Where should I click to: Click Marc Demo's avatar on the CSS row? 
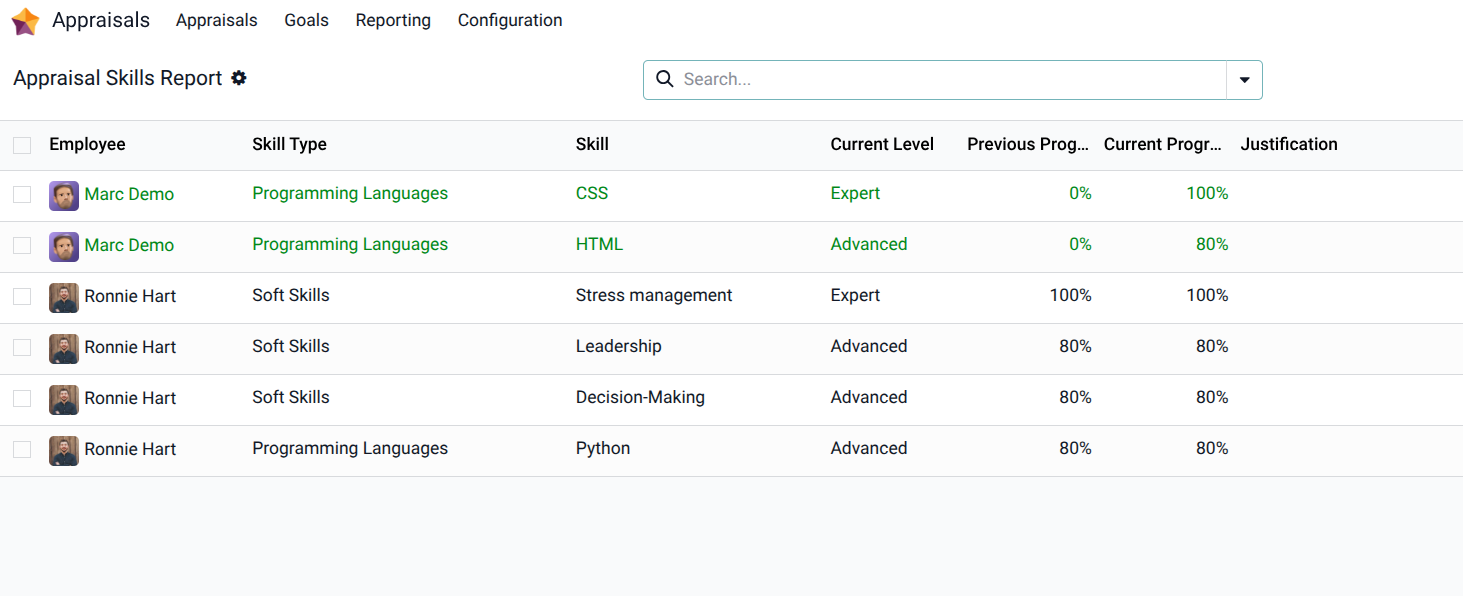[64, 196]
